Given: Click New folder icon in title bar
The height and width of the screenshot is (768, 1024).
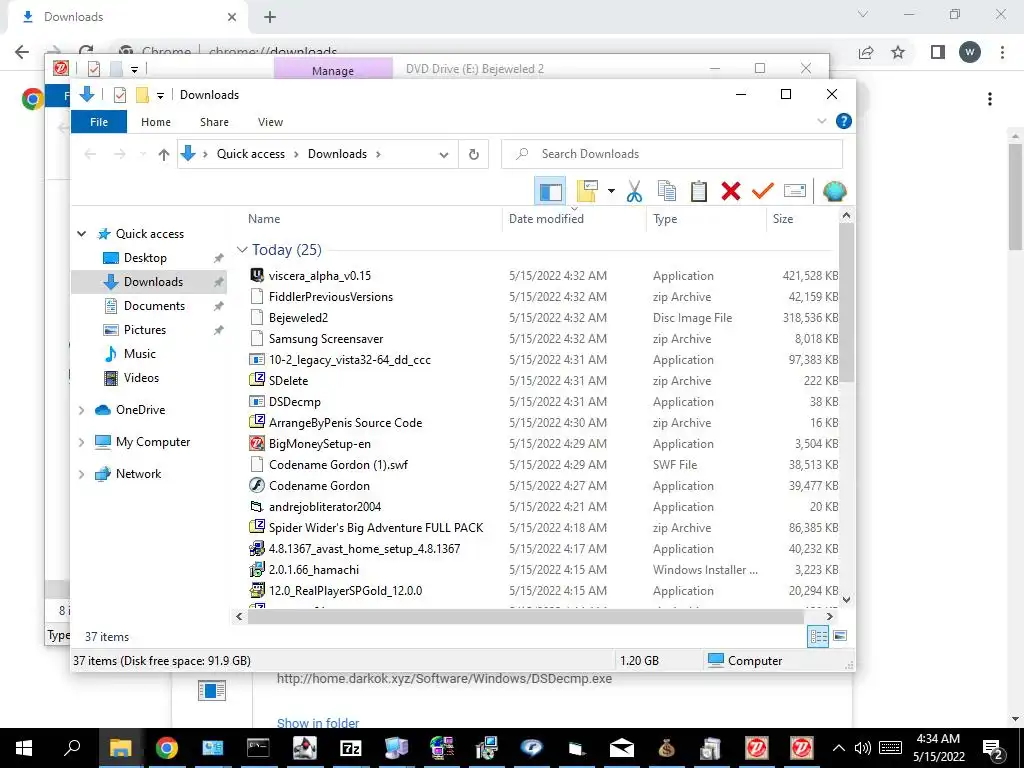Looking at the screenshot, I should [x=142, y=95].
